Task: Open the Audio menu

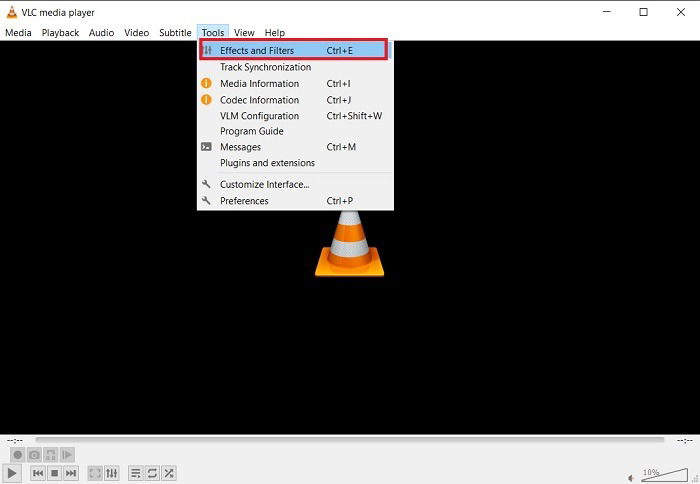Action: [x=101, y=33]
